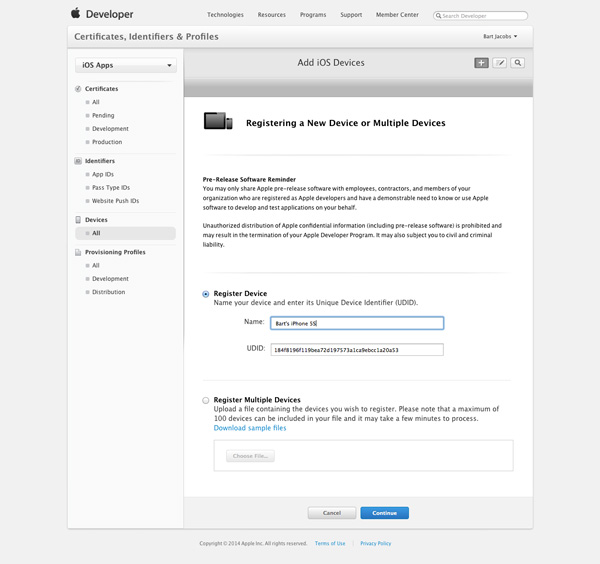The height and width of the screenshot is (564, 600).
Task: Click the UDID input field
Action: 357,350
